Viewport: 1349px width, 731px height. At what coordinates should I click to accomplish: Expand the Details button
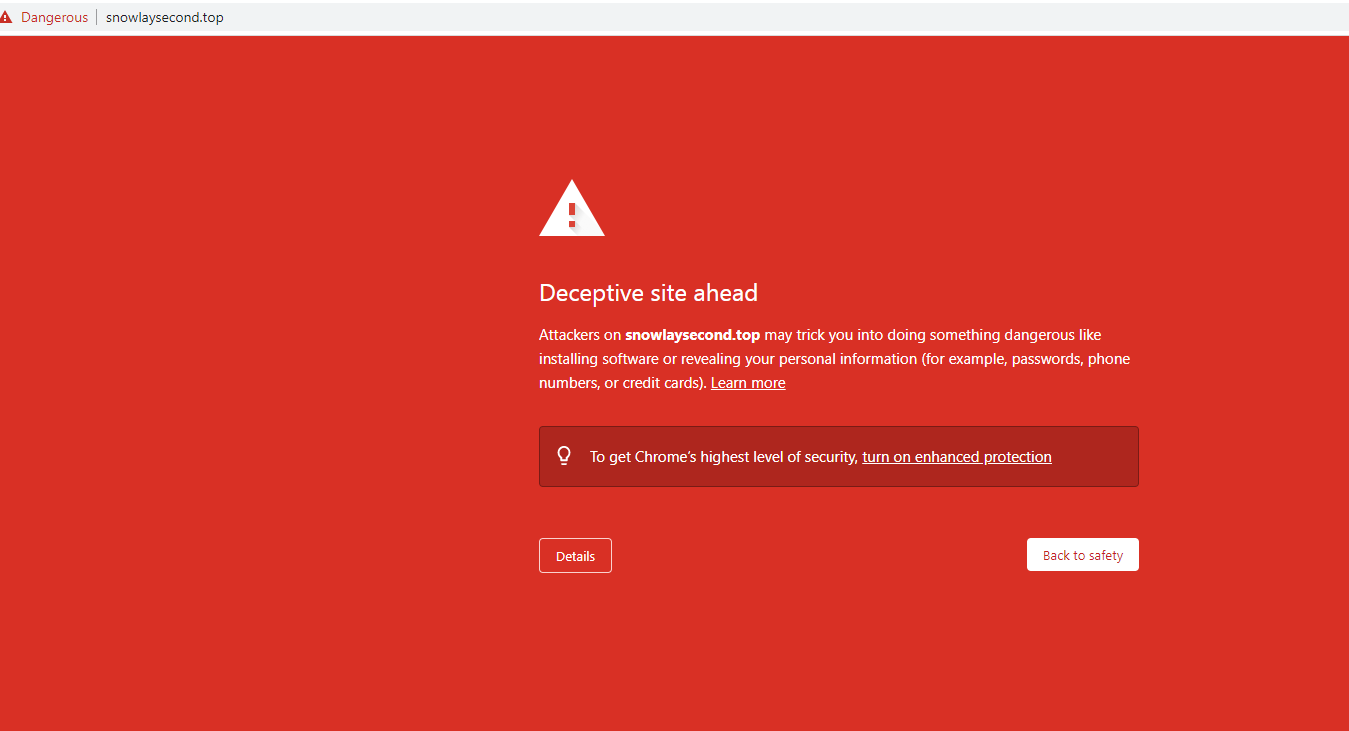[575, 556]
